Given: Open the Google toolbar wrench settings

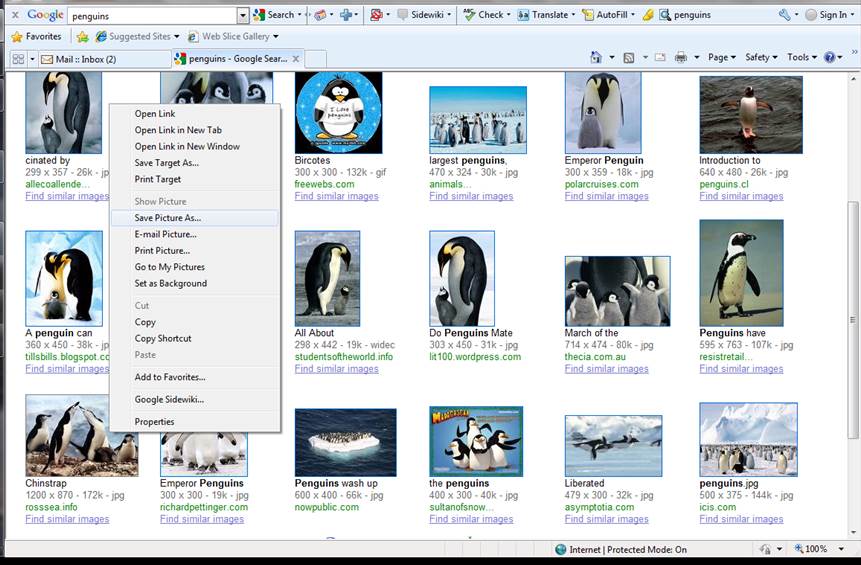Looking at the screenshot, I should [x=784, y=15].
